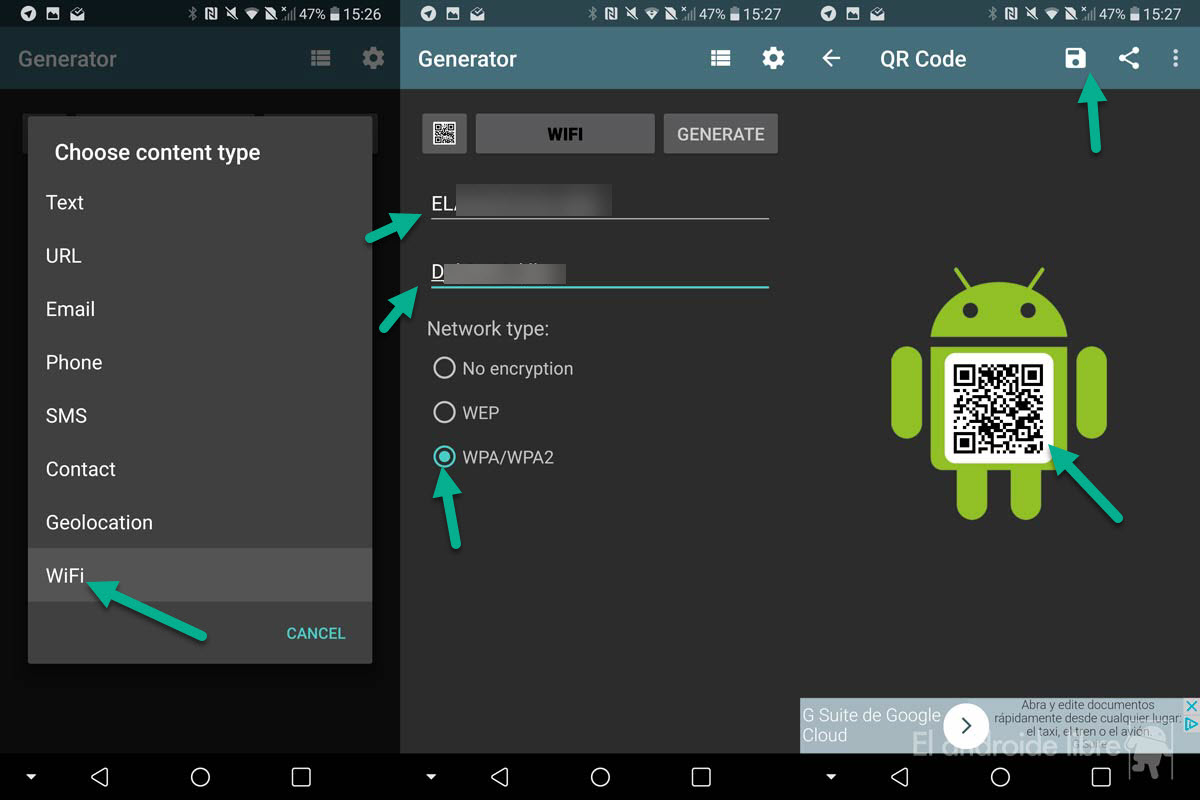Open settings gear in middle Generator screen
This screenshot has width=1200, height=800.
point(773,58)
